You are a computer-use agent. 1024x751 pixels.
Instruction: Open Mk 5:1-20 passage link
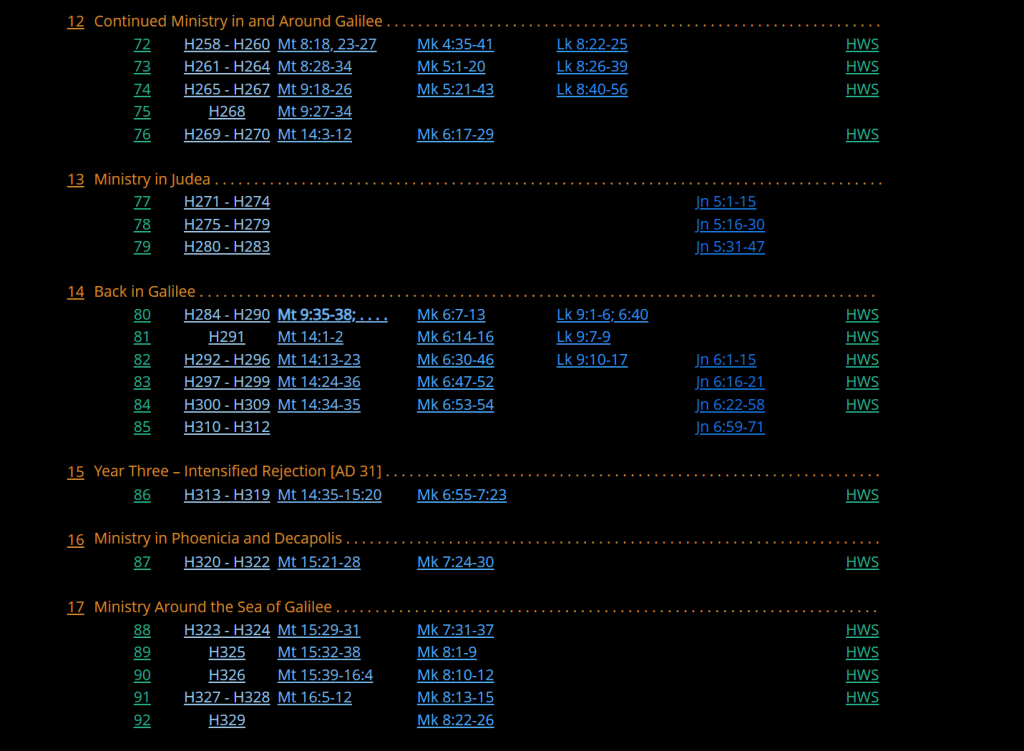[451, 67]
